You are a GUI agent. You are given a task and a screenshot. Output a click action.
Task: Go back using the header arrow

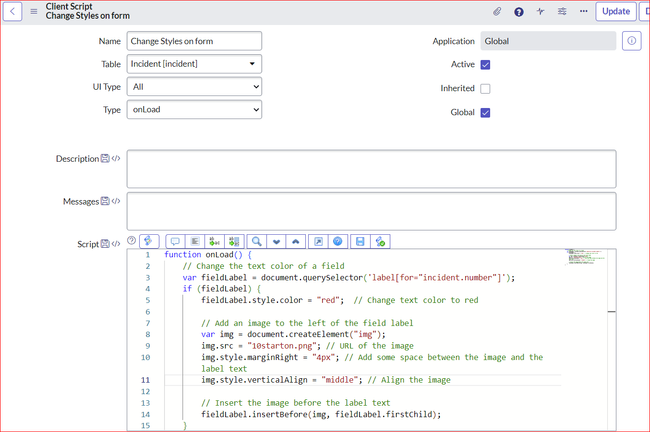[x=12, y=11]
